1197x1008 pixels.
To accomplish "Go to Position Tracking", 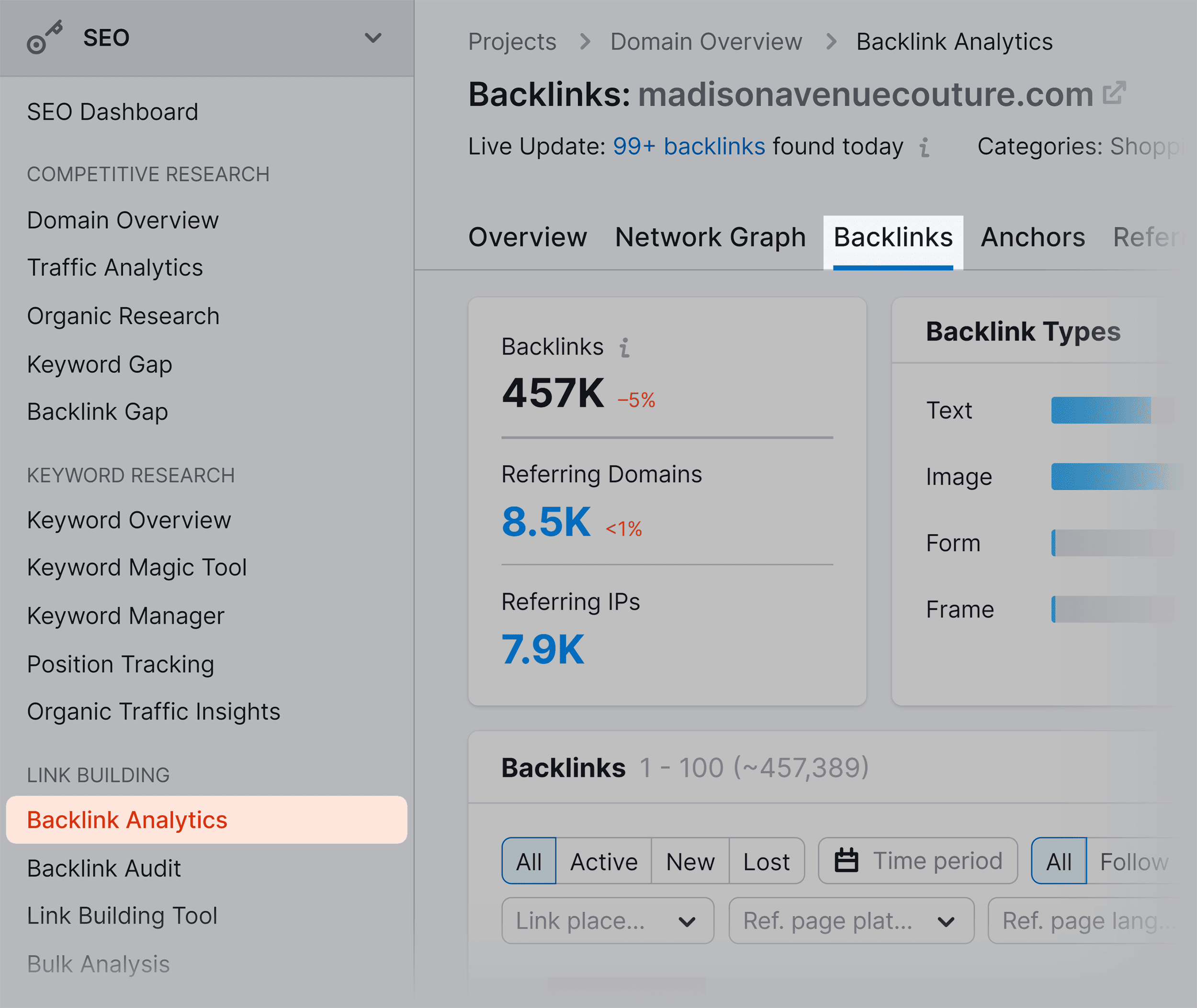I will 121,664.
